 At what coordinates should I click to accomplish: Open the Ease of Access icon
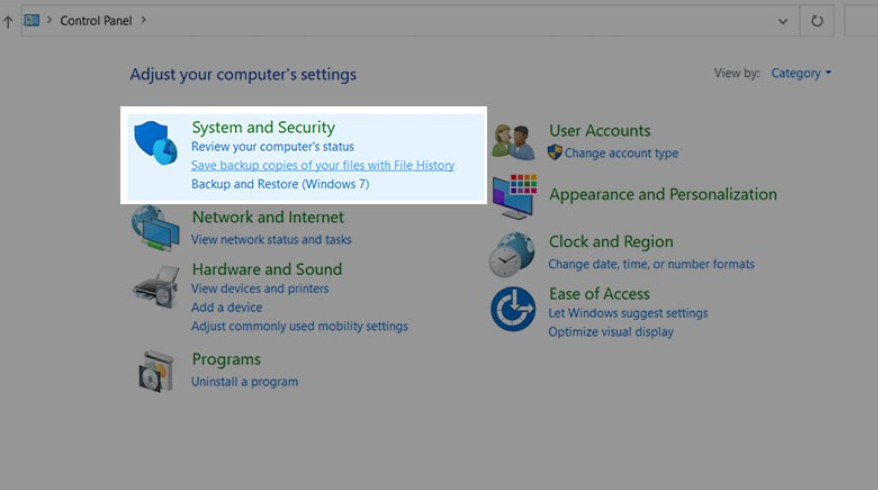pyautogui.click(x=513, y=309)
